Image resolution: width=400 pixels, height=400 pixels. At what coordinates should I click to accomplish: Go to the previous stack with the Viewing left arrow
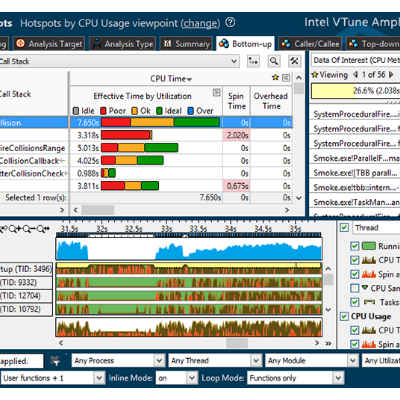coord(356,75)
